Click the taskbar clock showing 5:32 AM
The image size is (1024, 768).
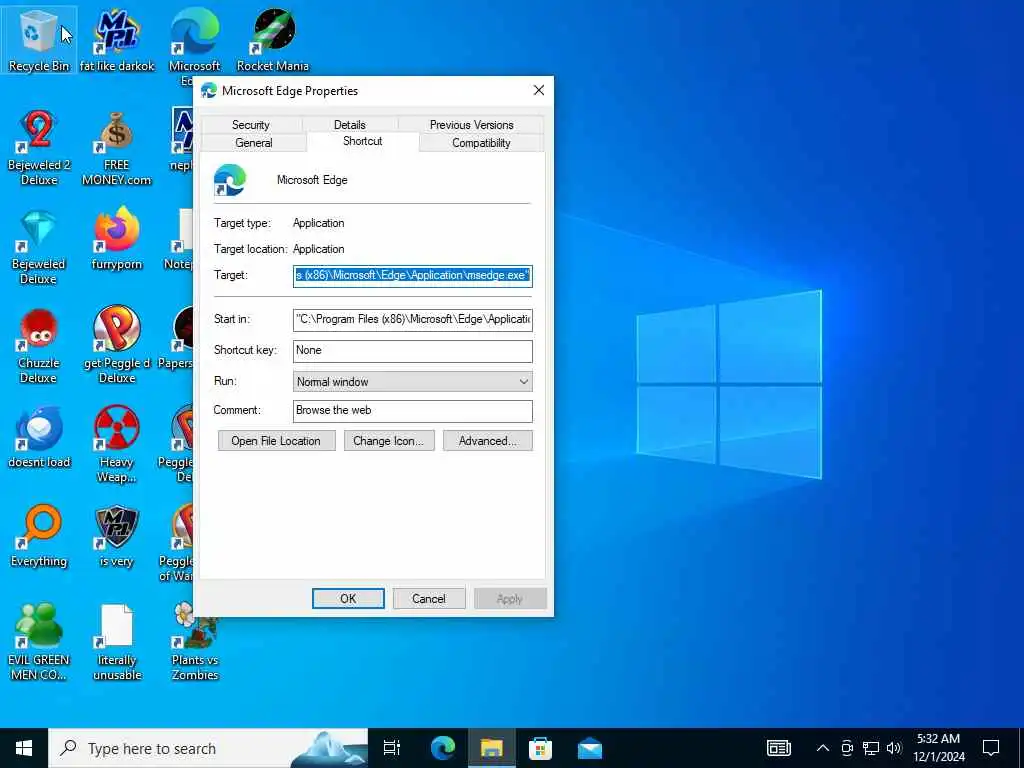pos(938,748)
